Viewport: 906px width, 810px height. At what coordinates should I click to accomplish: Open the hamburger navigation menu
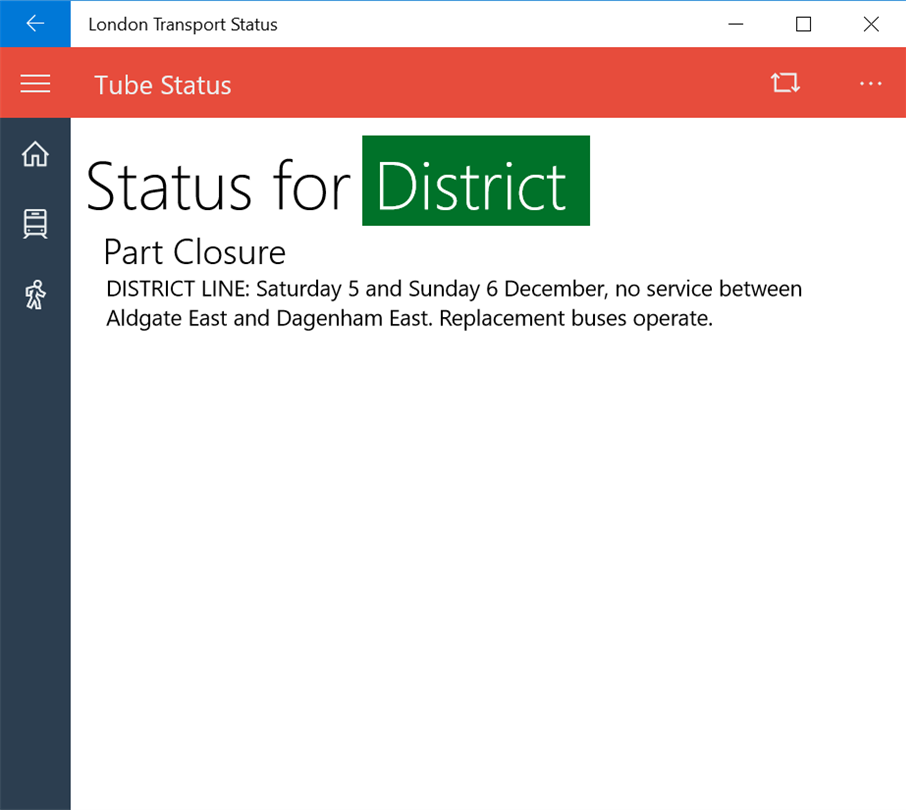(x=35, y=84)
